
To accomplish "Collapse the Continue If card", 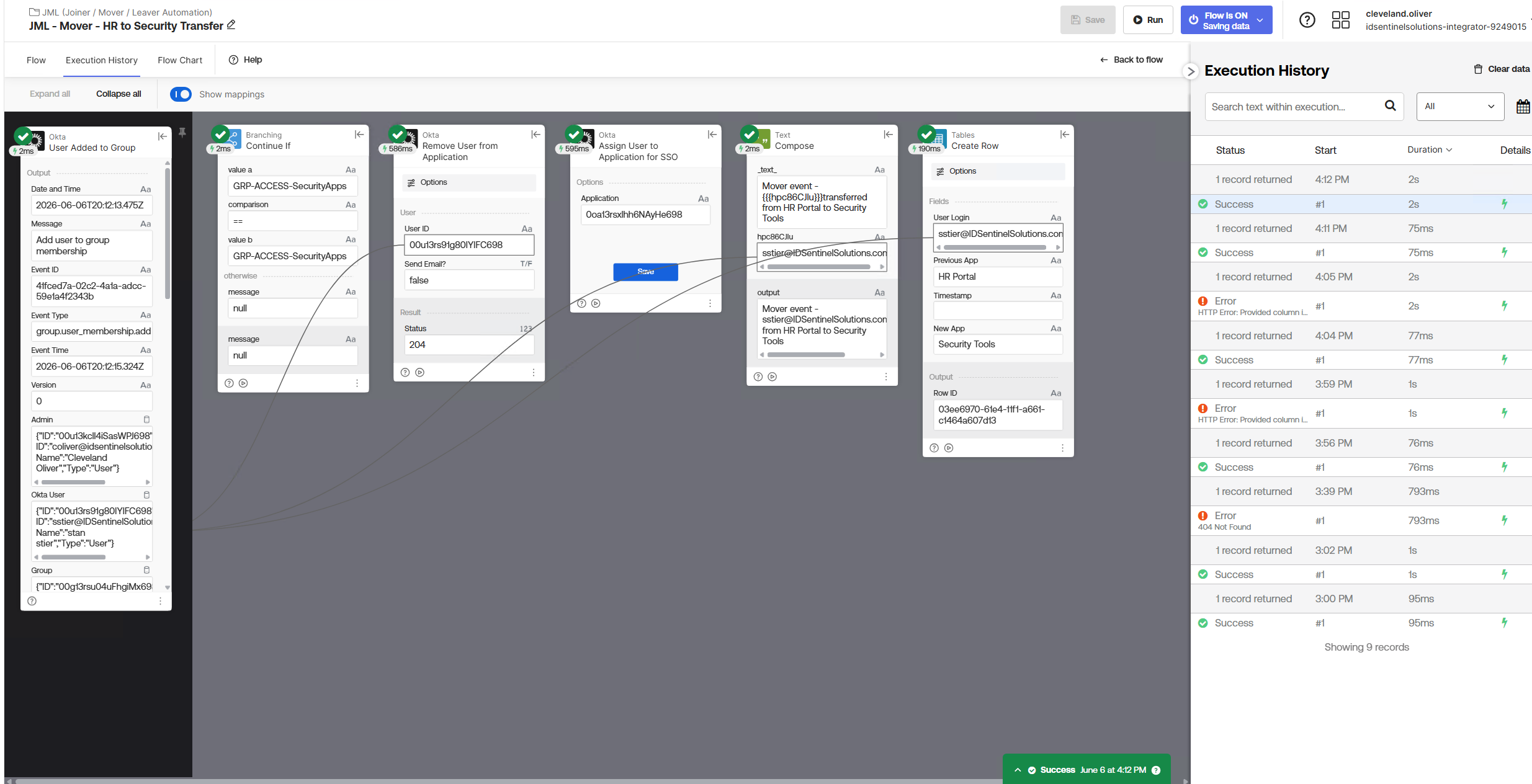I will click(359, 135).
